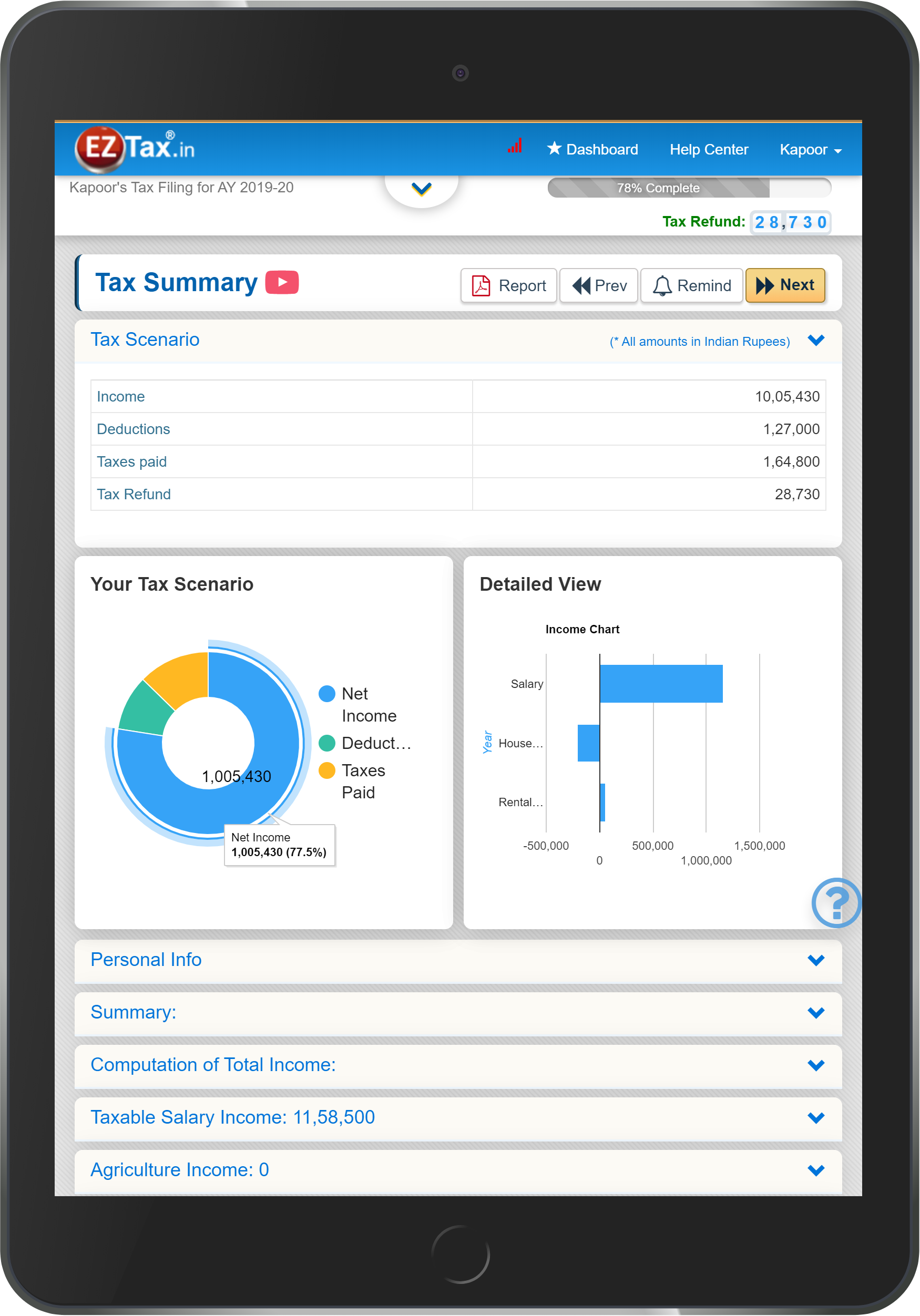Open the Kapoor user dropdown menu
Screen dimensions: 920x1316
811,150
